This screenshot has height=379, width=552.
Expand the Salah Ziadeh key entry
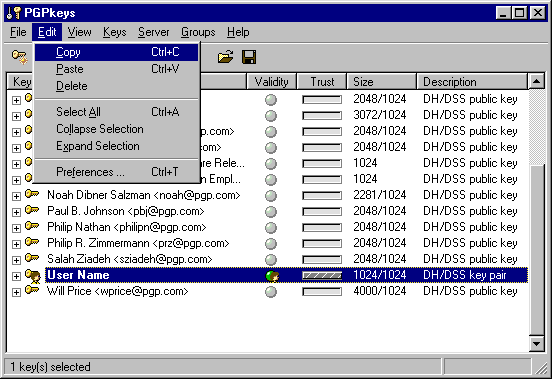click(x=16, y=260)
